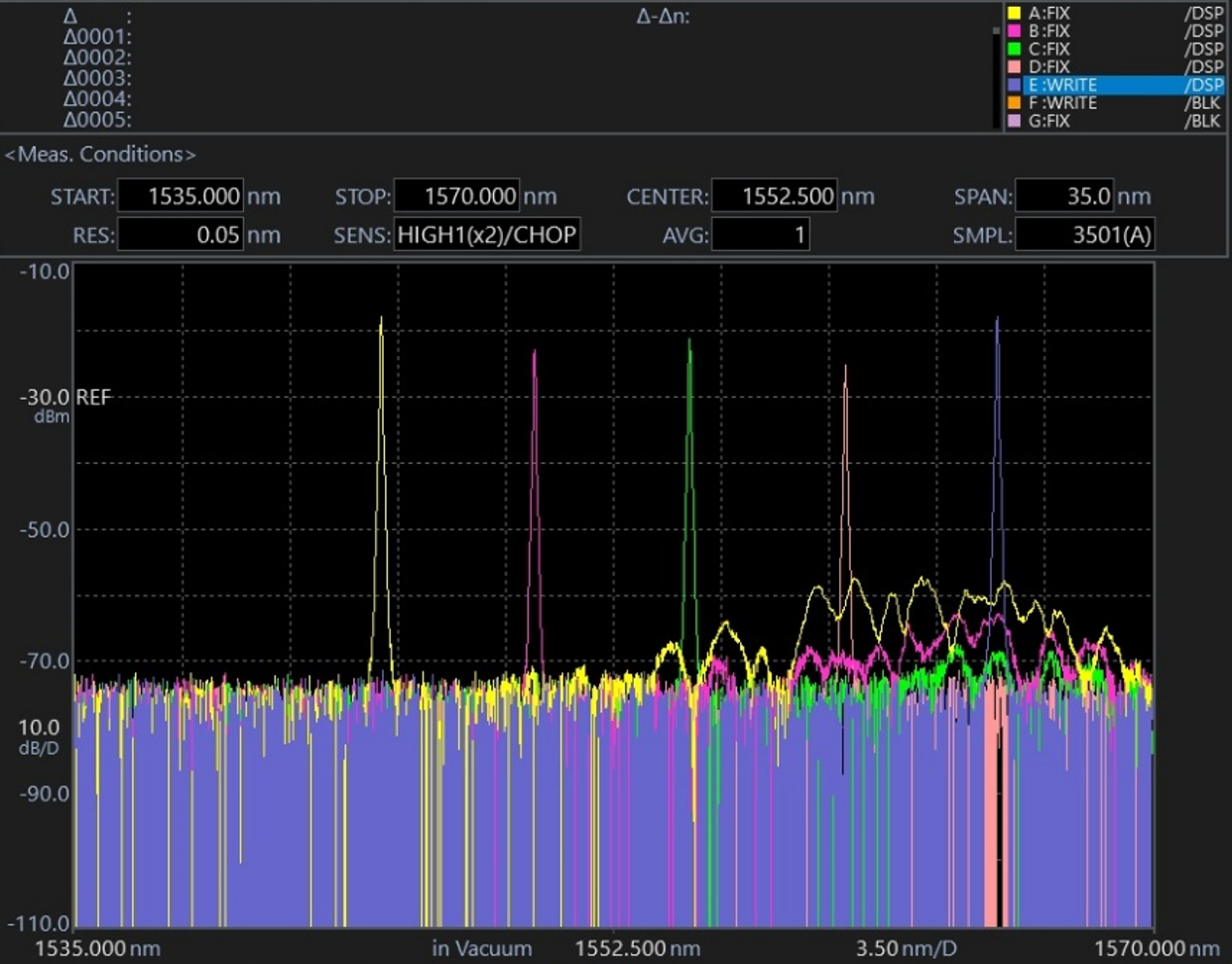Click the SENS field HIGH1(x2)/CHOP
Image resolution: width=1232 pixels, height=964 pixels.
pyautogui.click(x=487, y=235)
